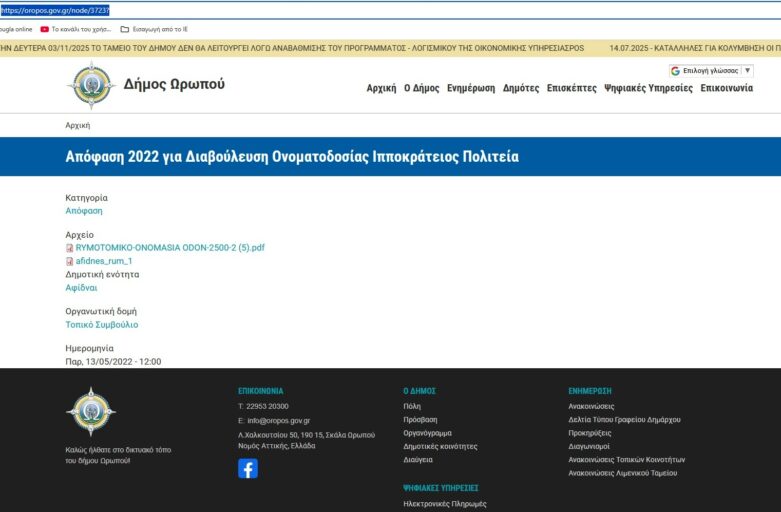Click the info@oropos.gov.gr email in footer

tap(278, 421)
